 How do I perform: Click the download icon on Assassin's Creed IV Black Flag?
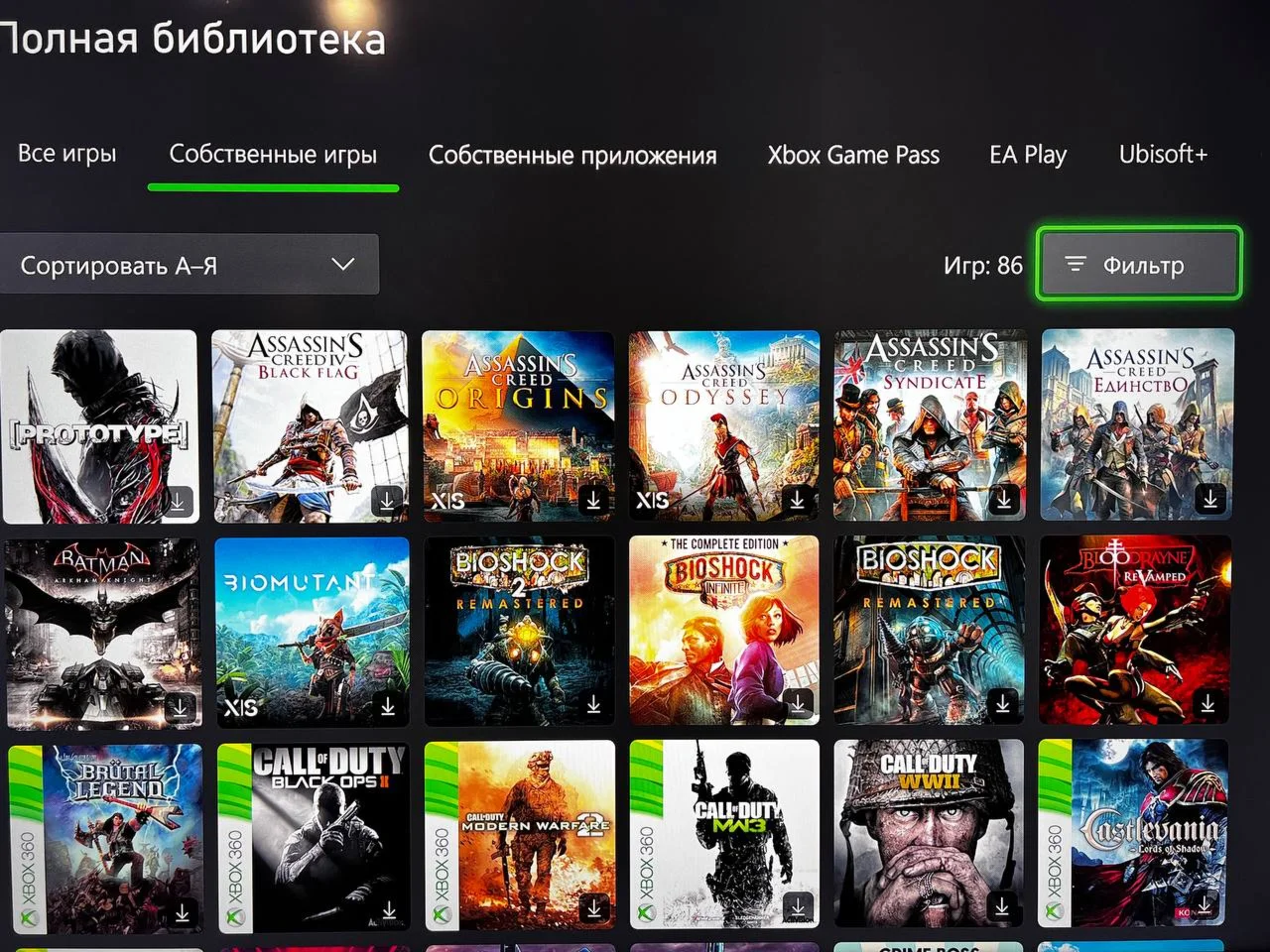(387, 502)
